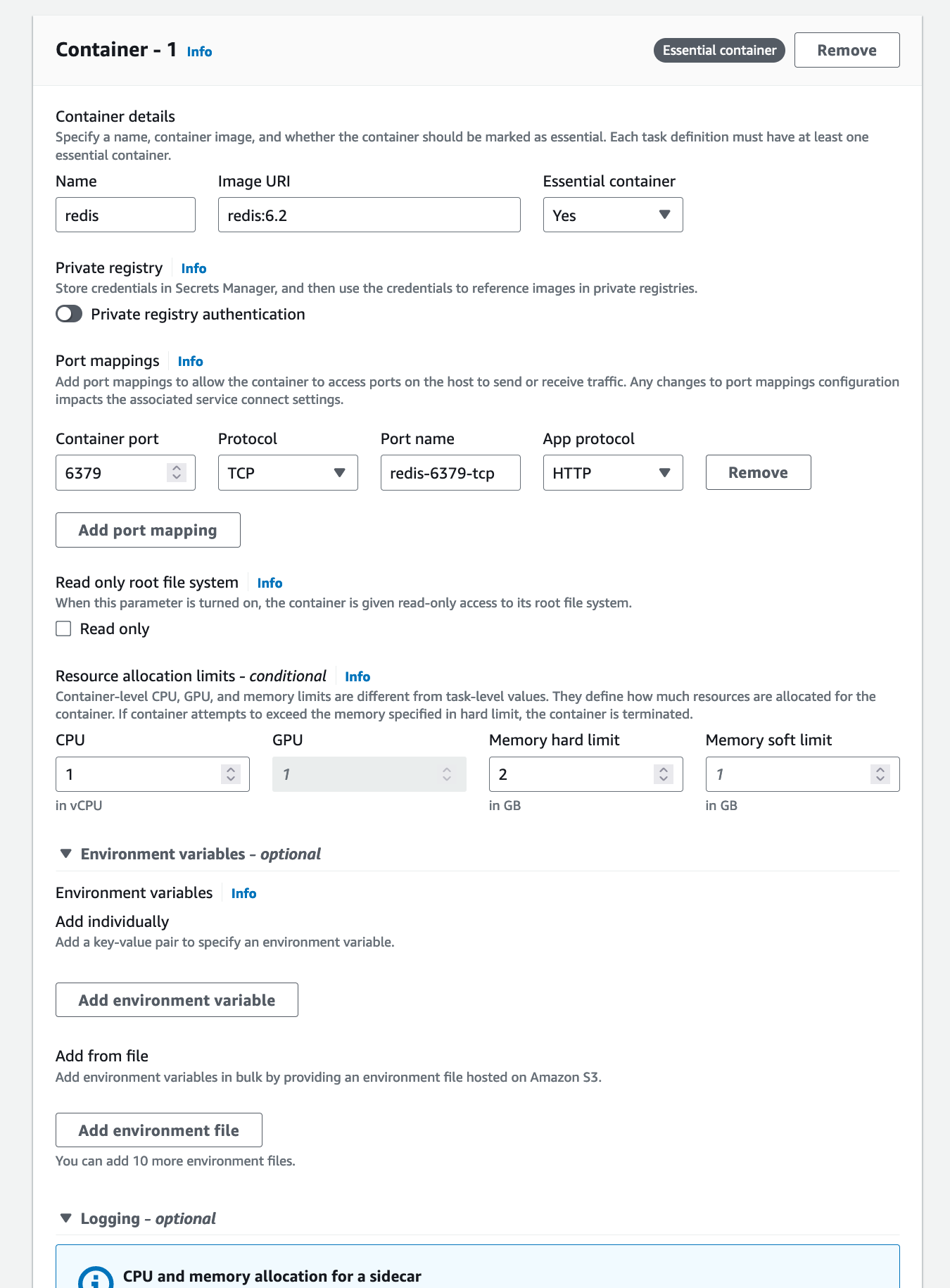950x1288 pixels.
Task: Click the Container port stepper arrows
Action: (x=177, y=472)
